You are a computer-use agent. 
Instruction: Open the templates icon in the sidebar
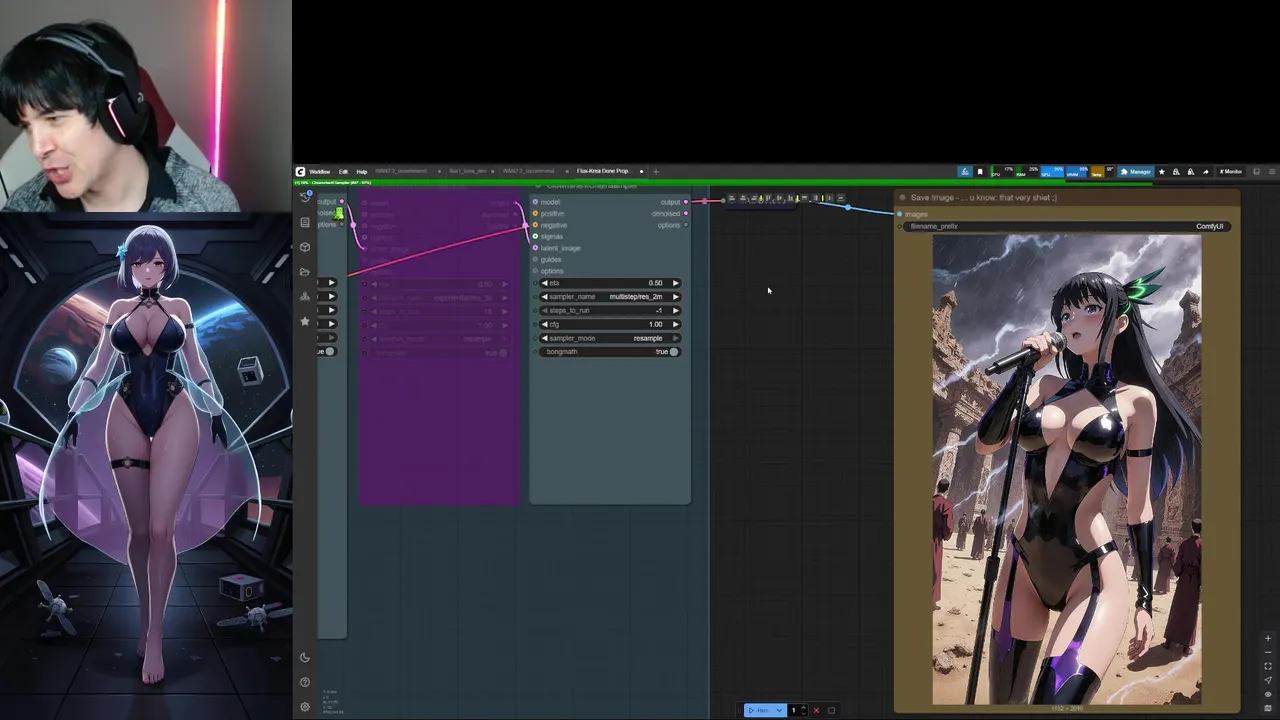click(x=305, y=296)
